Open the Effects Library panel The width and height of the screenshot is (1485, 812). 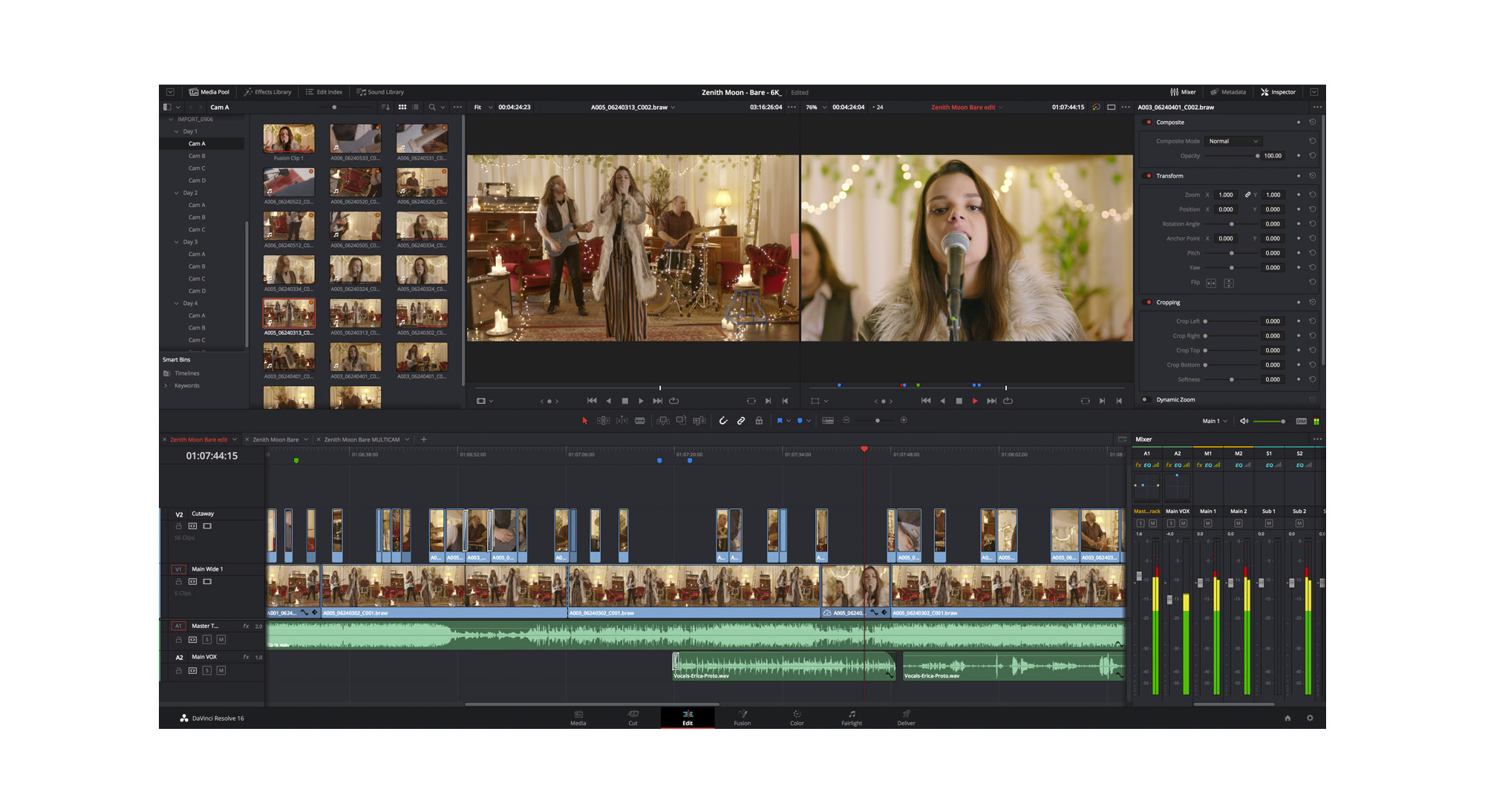[268, 92]
